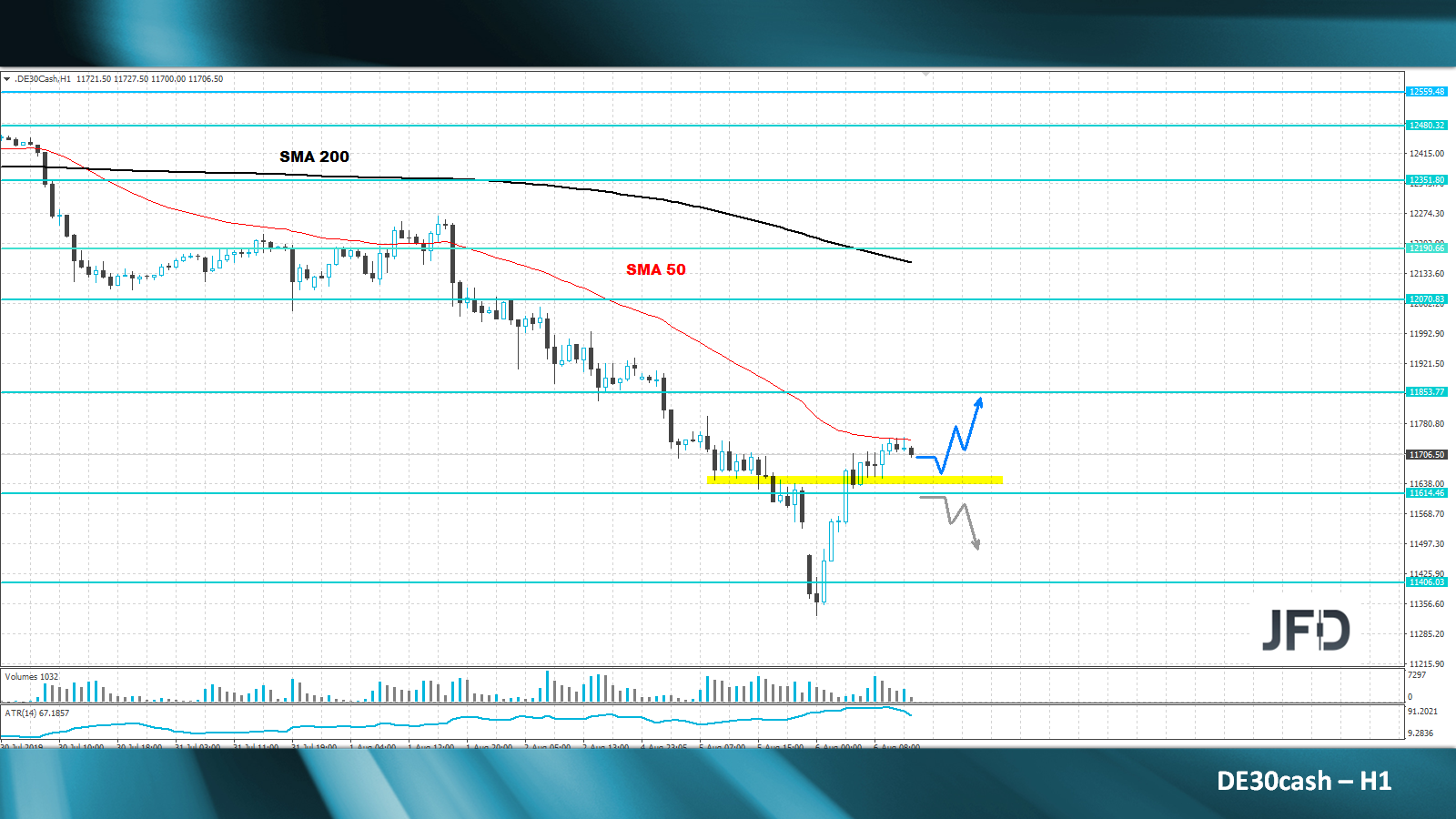The image size is (1456, 819).
Task: Click the 12190.66 price level tag
Action: point(1427,248)
